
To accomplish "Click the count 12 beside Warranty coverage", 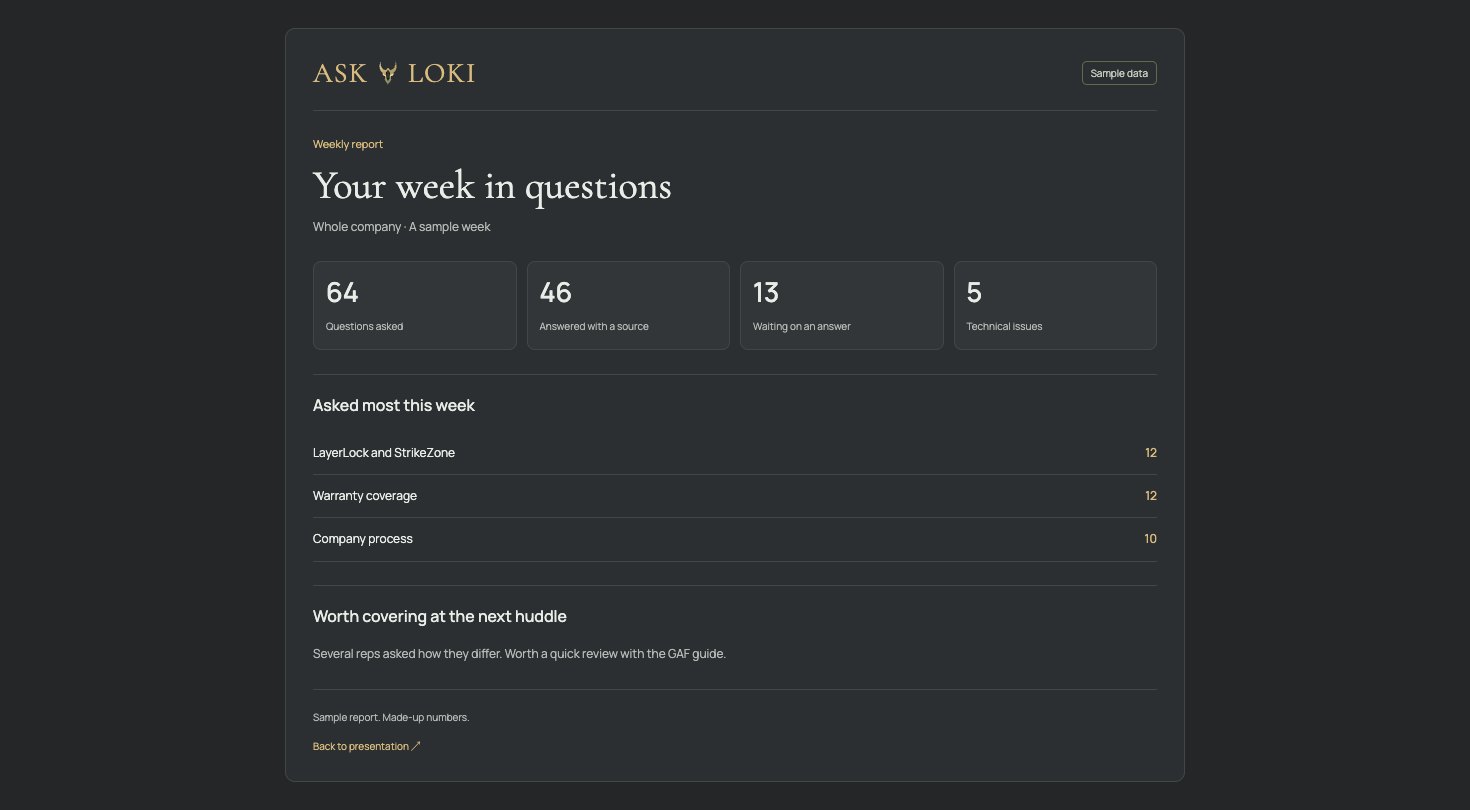I will (1151, 496).
